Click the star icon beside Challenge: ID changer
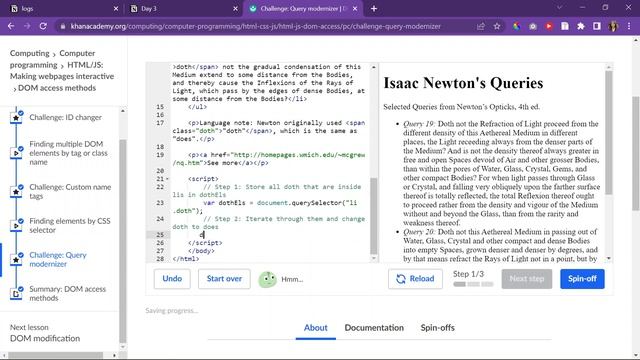Image resolution: width=640 pixels, height=360 pixels. pyautogui.click(x=16, y=118)
